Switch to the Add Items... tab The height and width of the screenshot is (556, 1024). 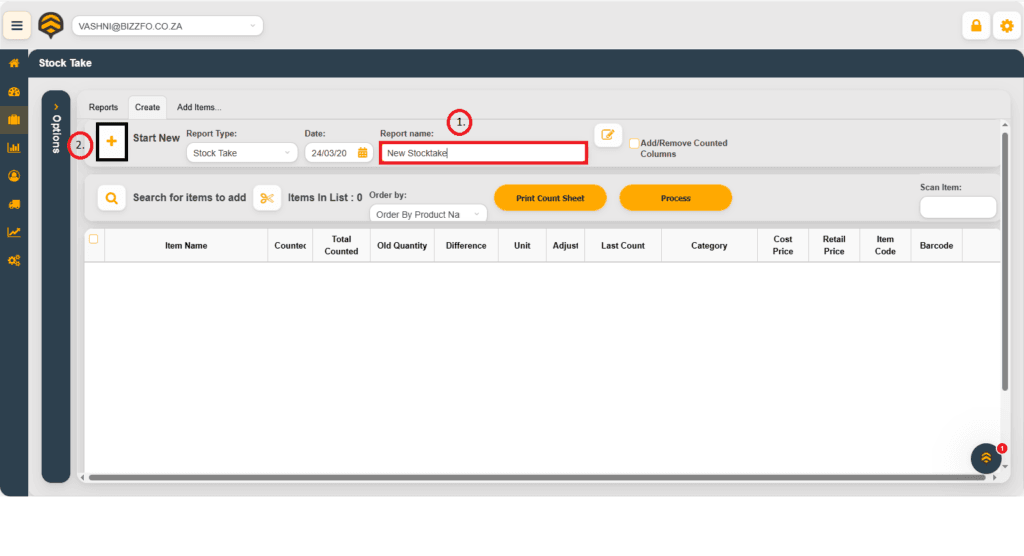pyautogui.click(x=199, y=107)
